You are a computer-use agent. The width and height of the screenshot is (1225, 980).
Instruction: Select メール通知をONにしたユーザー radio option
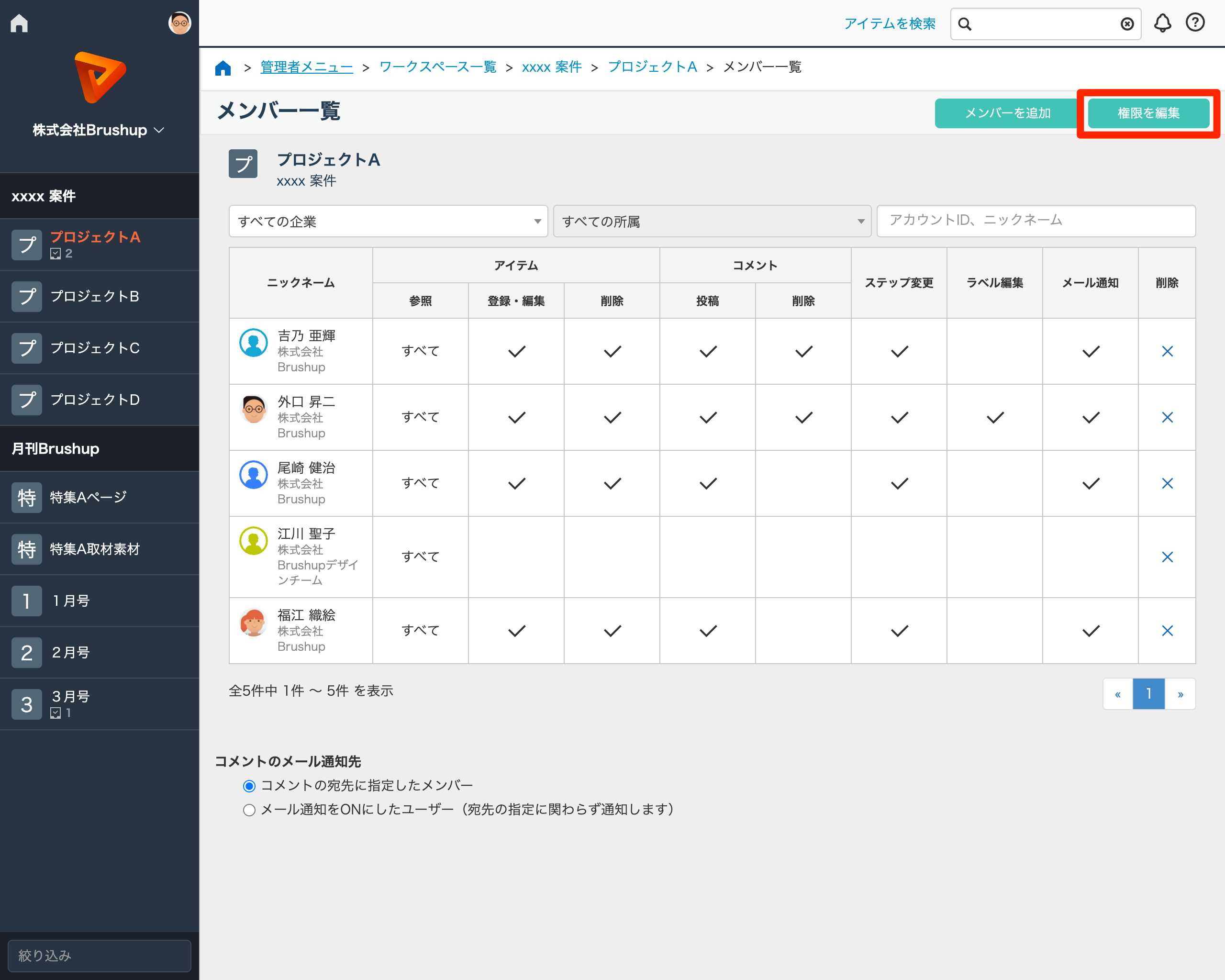tap(249, 810)
